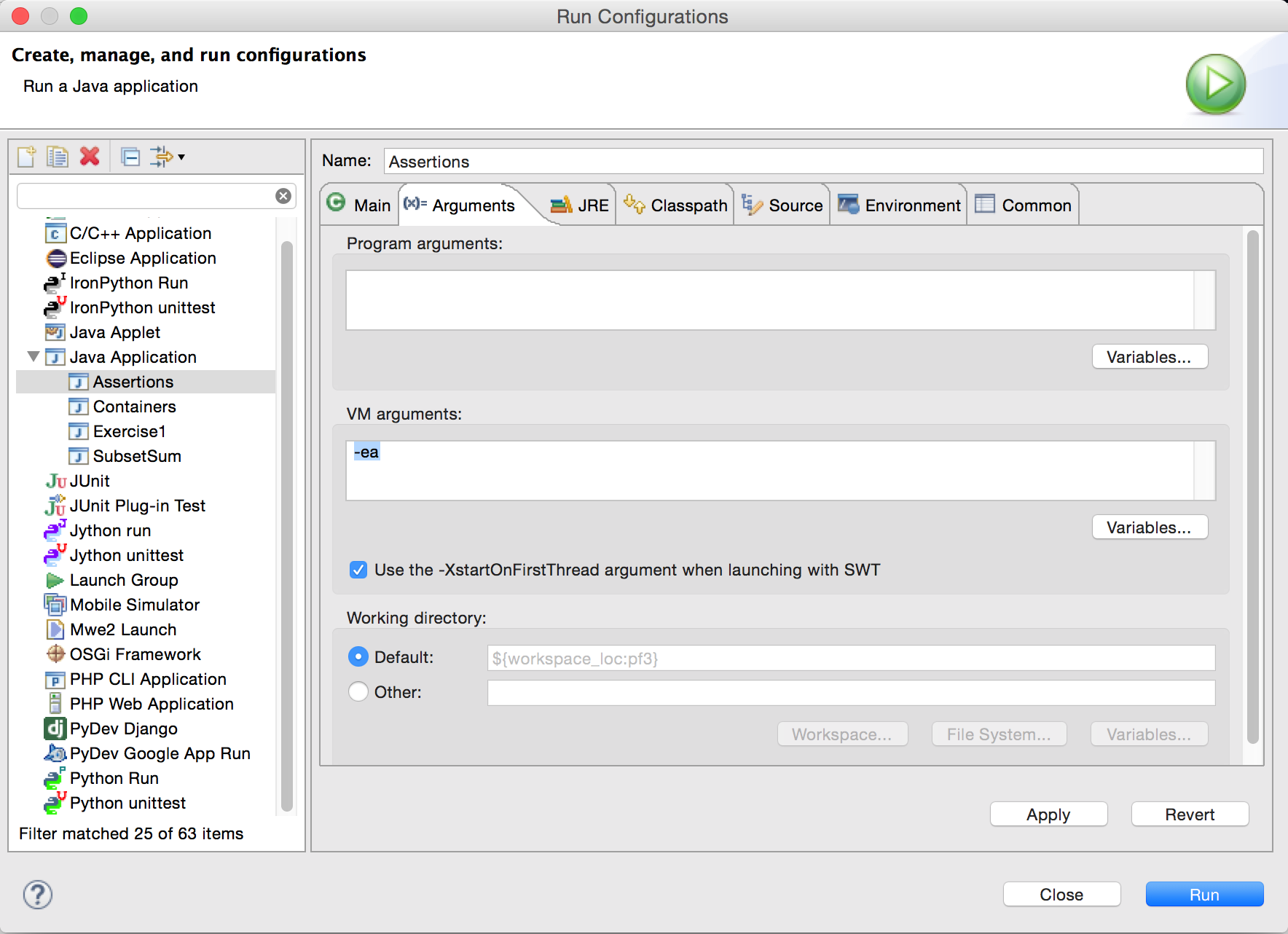
Task: Click inside the Program arguments text area
Action: pos(770,300)
